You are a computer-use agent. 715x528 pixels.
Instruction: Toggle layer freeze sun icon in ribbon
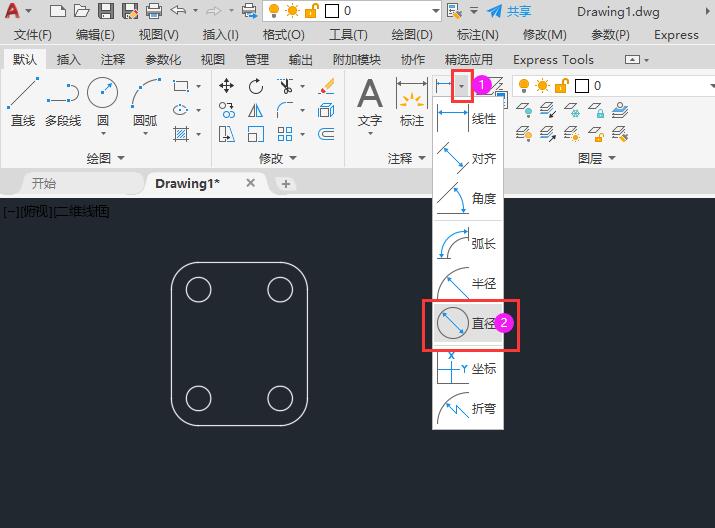[x=543, y=85]
